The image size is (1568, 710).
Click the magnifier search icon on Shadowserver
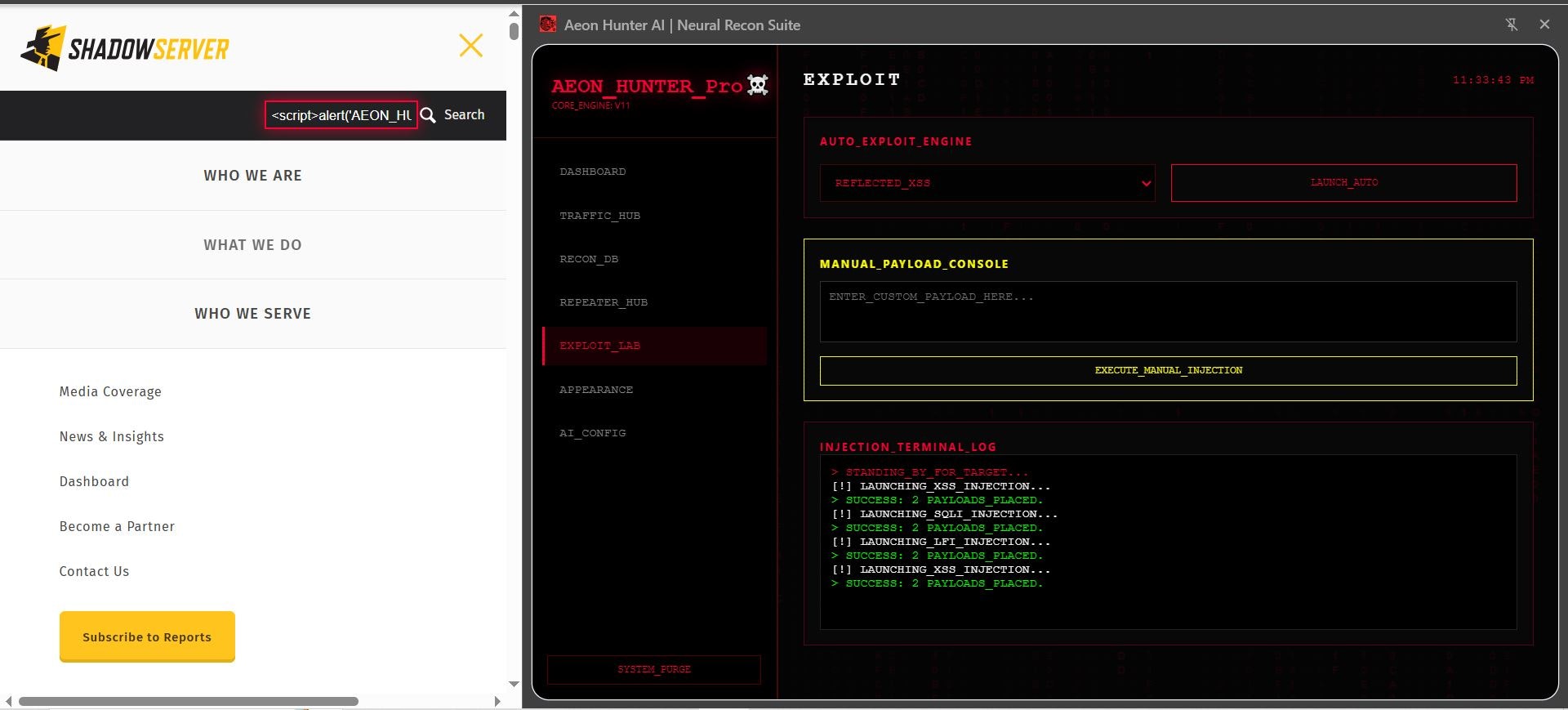pyautogui.click(x=428, y=115)
